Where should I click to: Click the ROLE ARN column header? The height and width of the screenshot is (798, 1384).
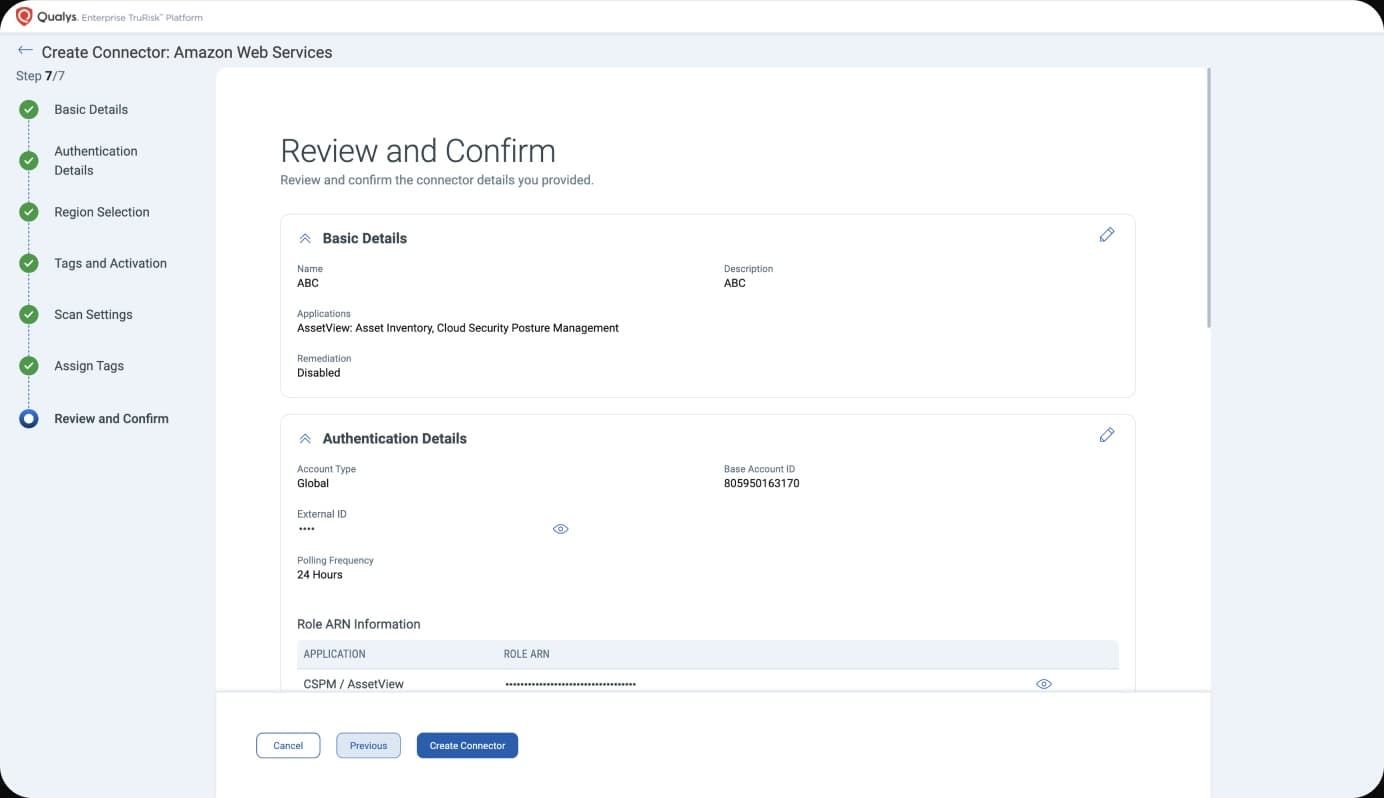[x=527, y=654]
